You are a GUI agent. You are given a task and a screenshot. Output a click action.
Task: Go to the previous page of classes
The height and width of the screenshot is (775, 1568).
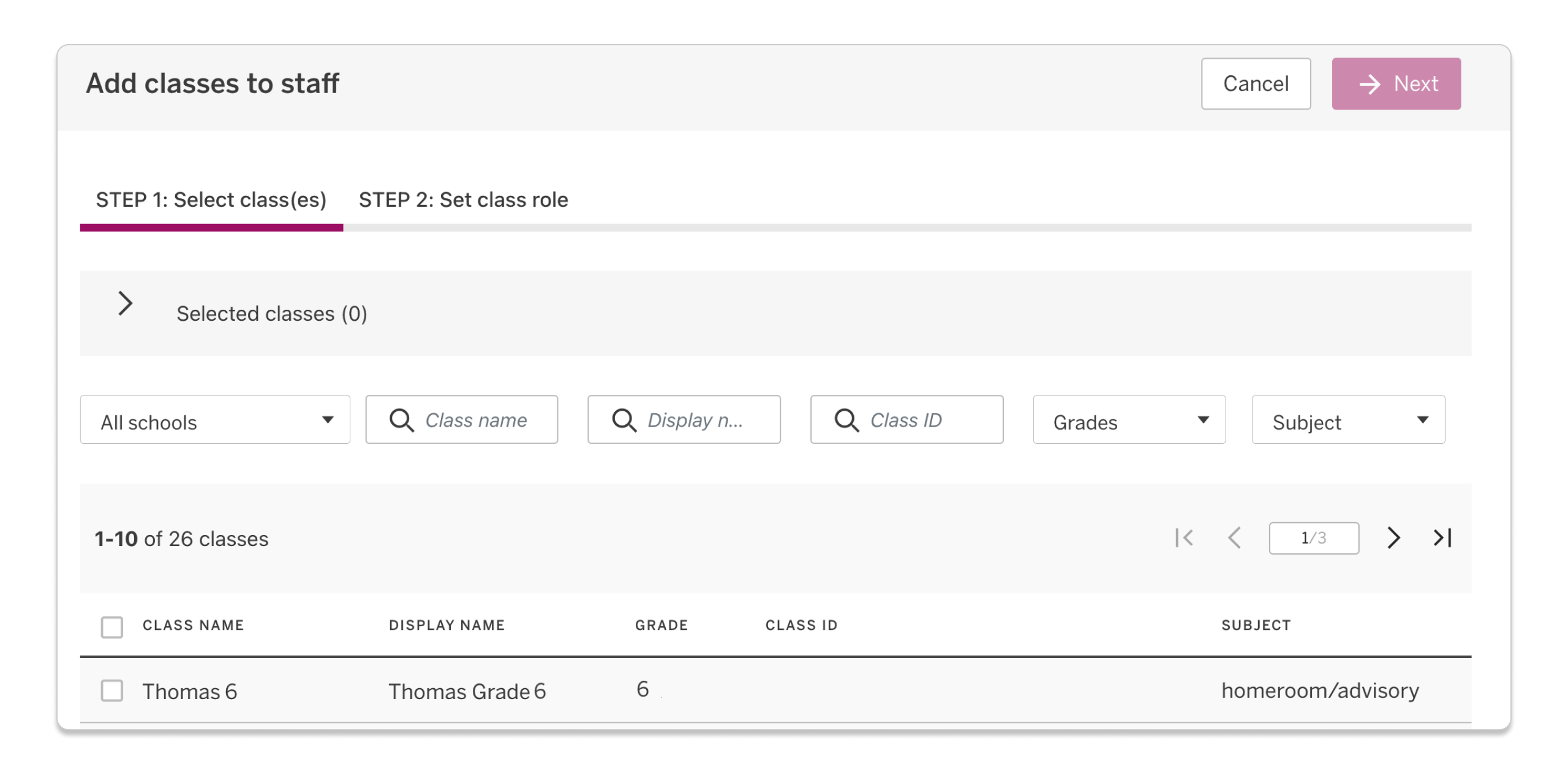tap(1234, 538)
